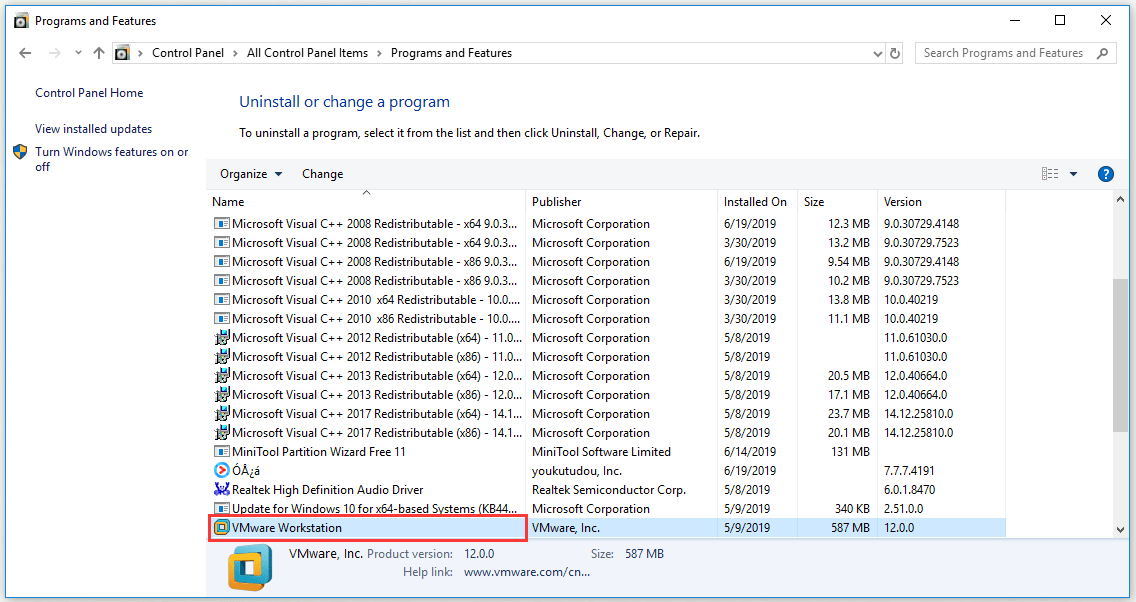Click the Change toolbar button

(322, 173)
